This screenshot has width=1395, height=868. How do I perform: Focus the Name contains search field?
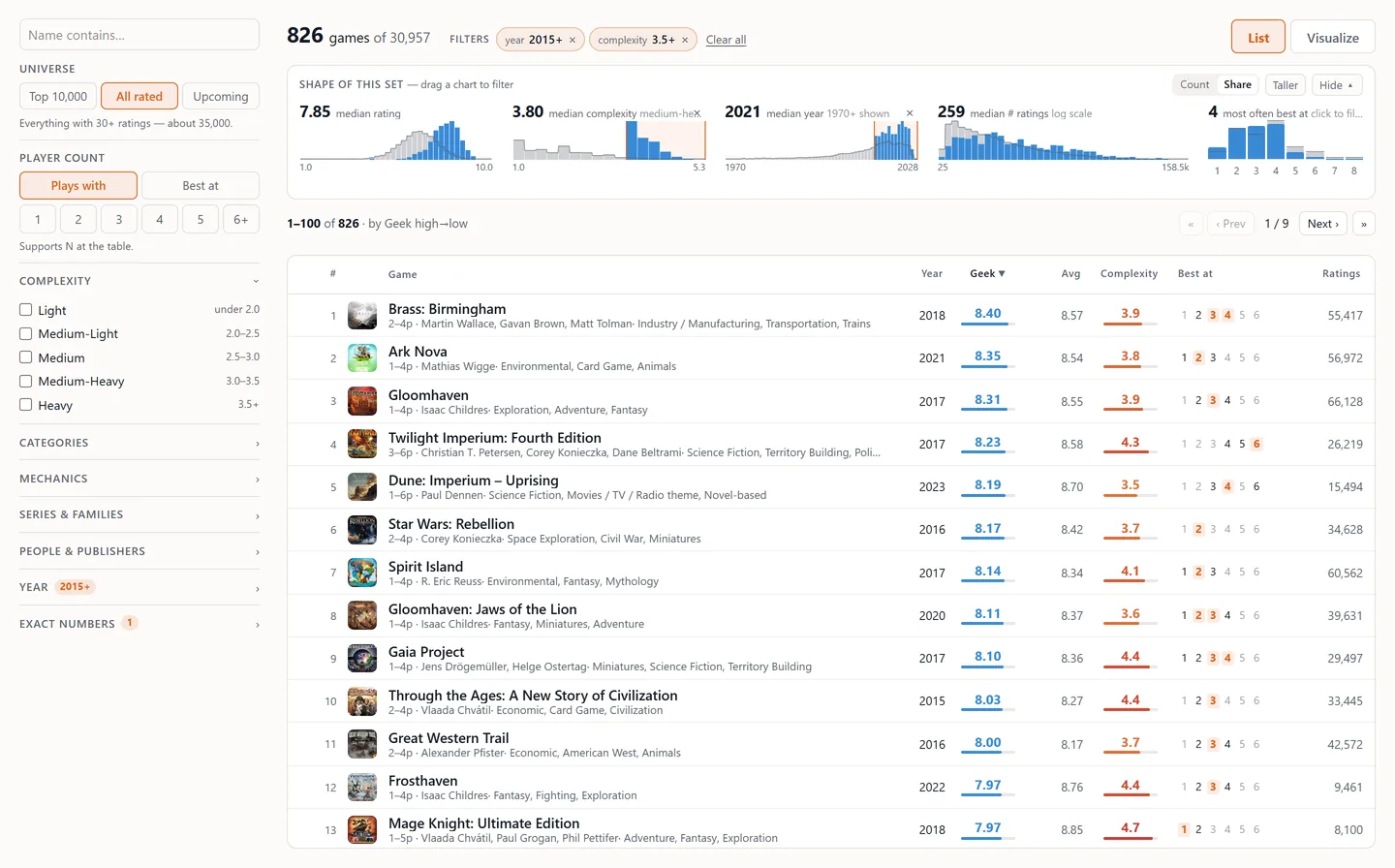coord(139,35)
